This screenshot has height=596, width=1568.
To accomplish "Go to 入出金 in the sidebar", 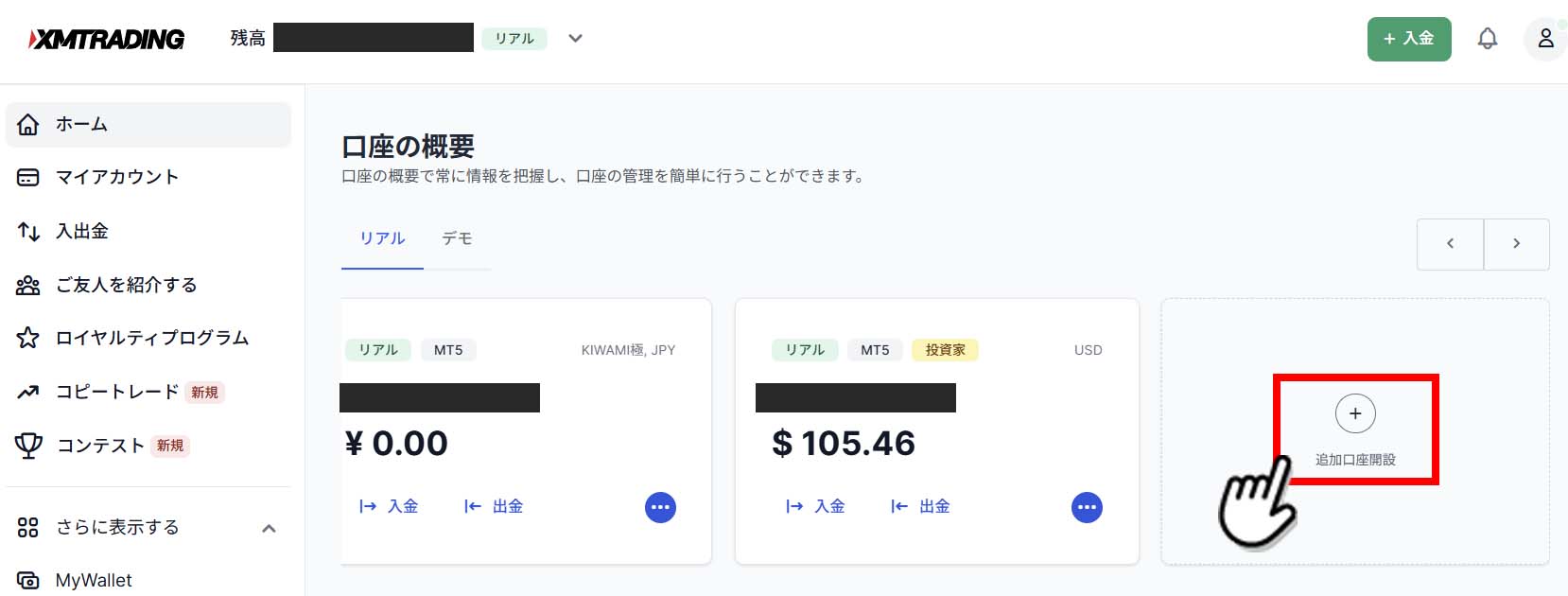I will pos(82,231).
